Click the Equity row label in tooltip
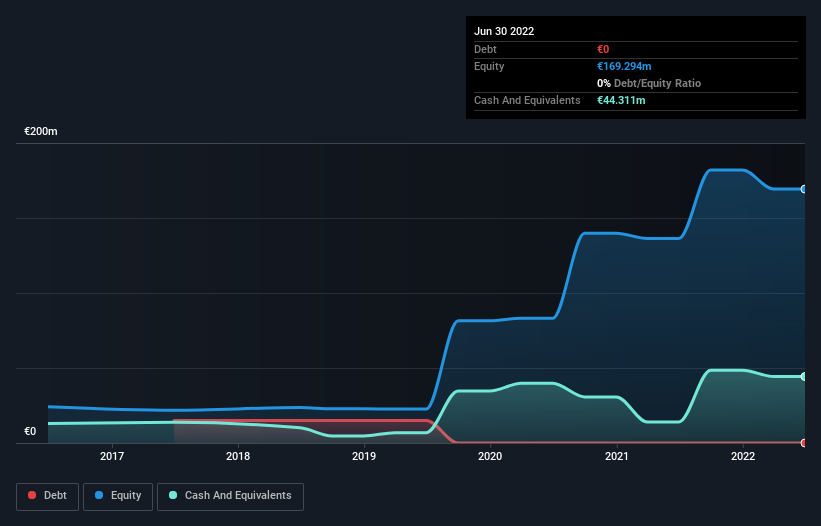Screen dimensions: 821x526 point(489,66)
